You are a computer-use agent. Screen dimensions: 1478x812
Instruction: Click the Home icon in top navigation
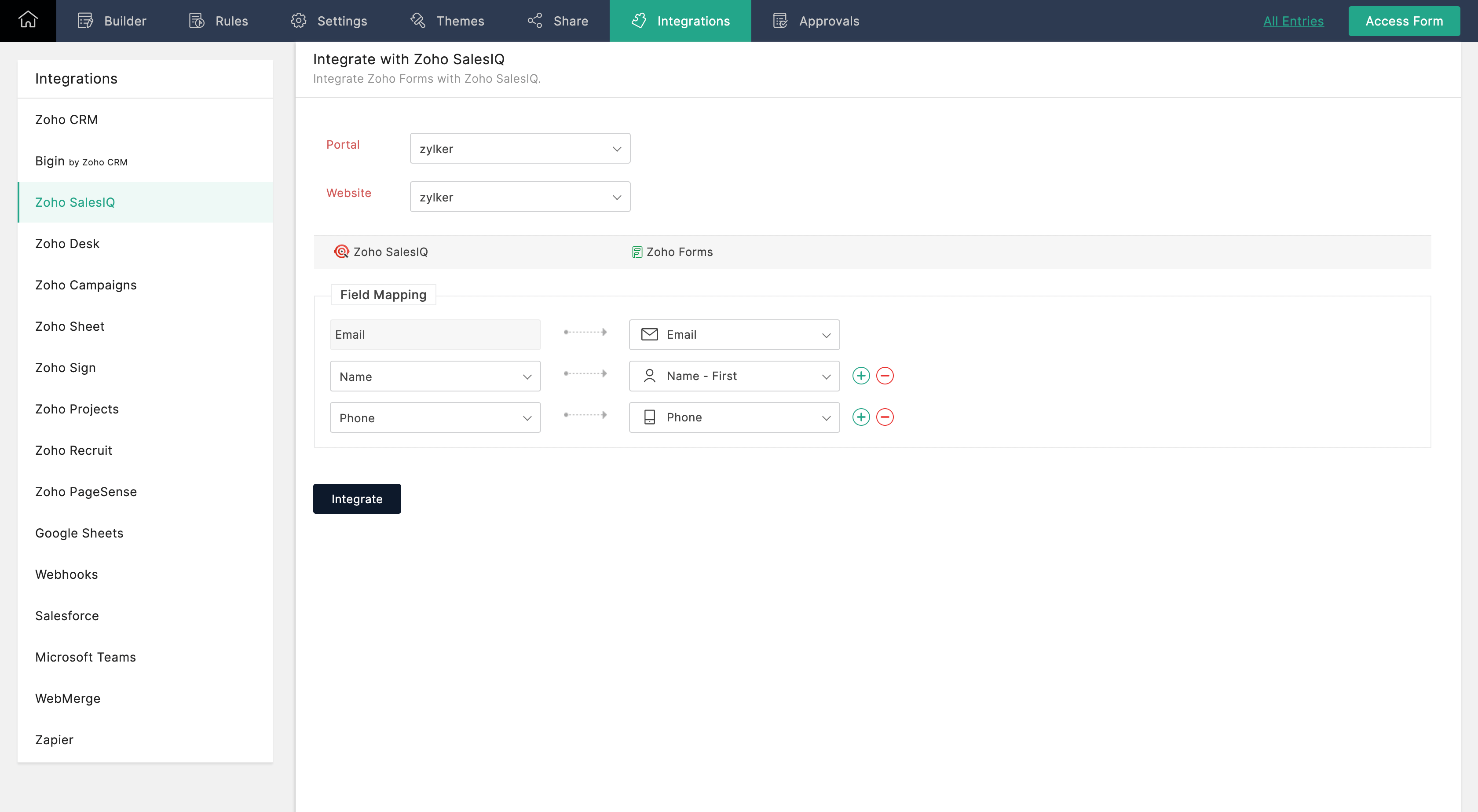point(28,19)
